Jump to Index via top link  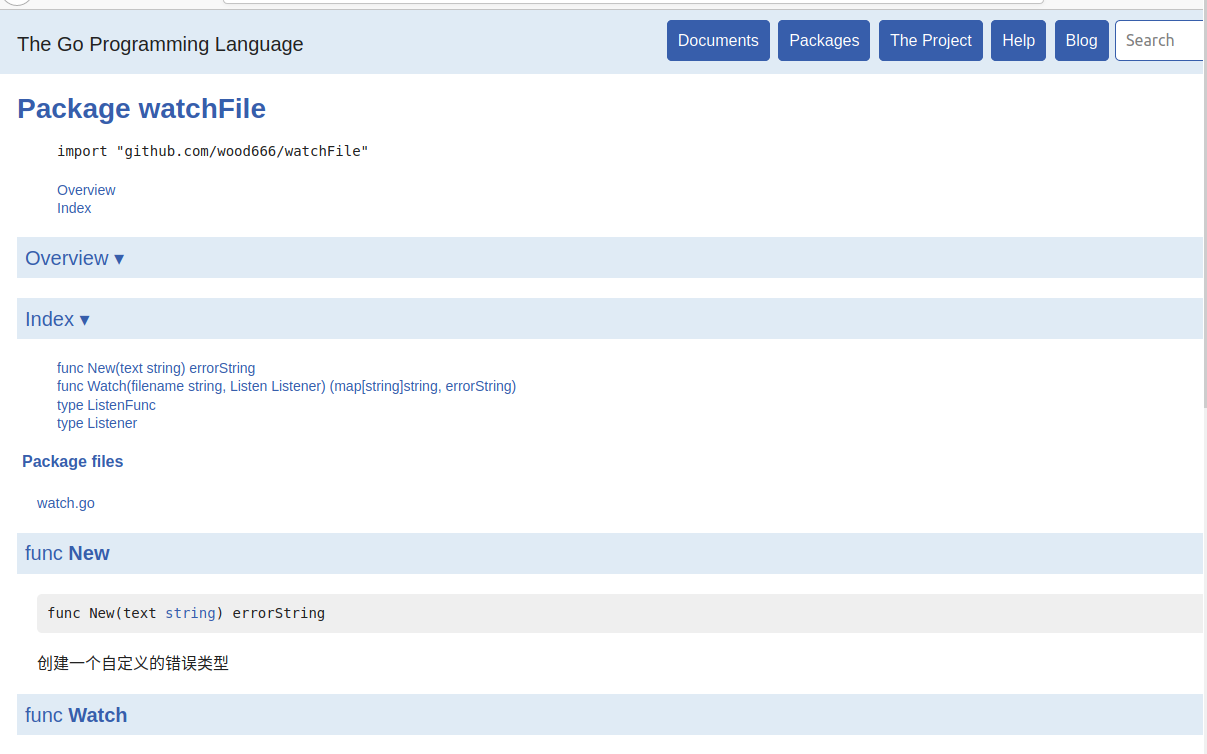coord(74,208)
